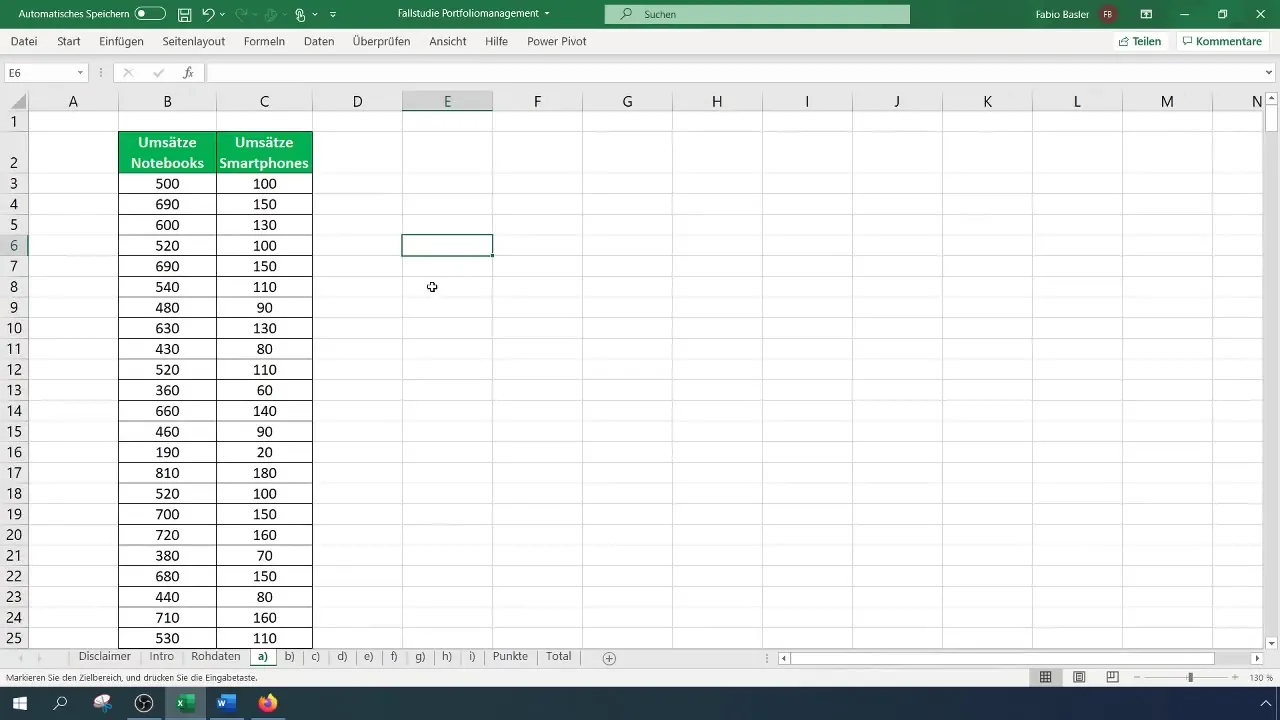Open the Undo history dropdown arrow
The image size is (1280, 720).
[x=222, y=14]
